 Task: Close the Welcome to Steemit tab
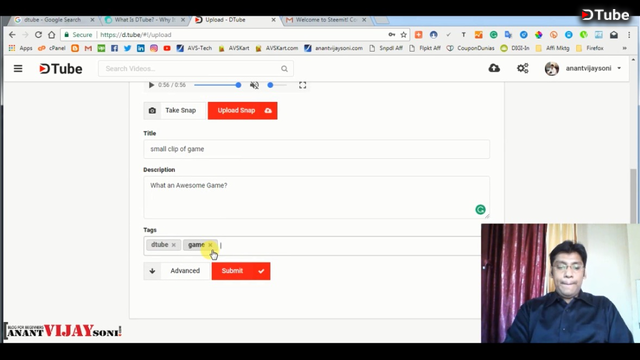click(364, 20)
